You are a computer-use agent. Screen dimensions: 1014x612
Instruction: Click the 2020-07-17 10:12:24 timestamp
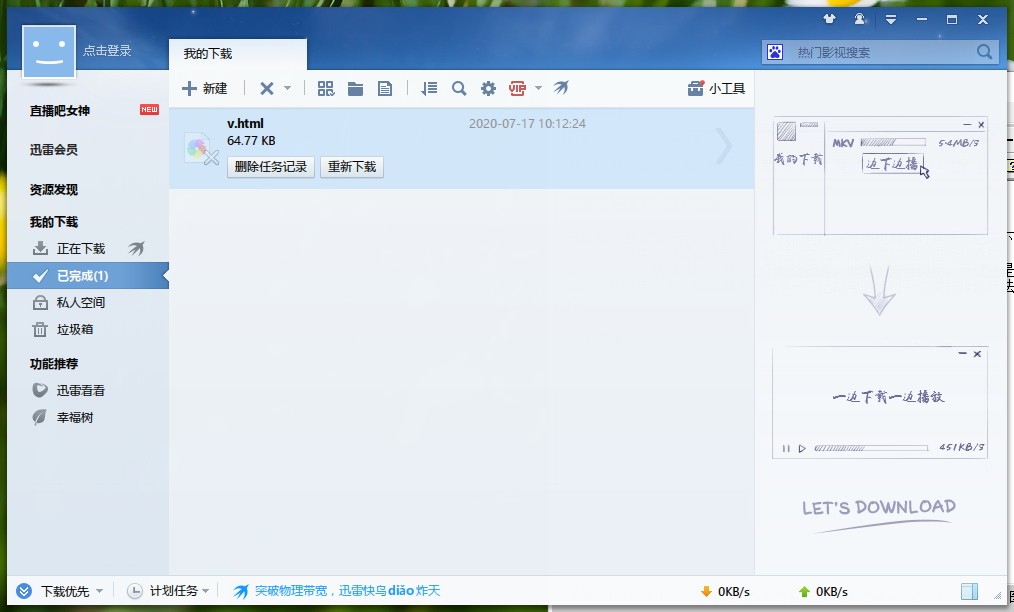pos(527,124)
